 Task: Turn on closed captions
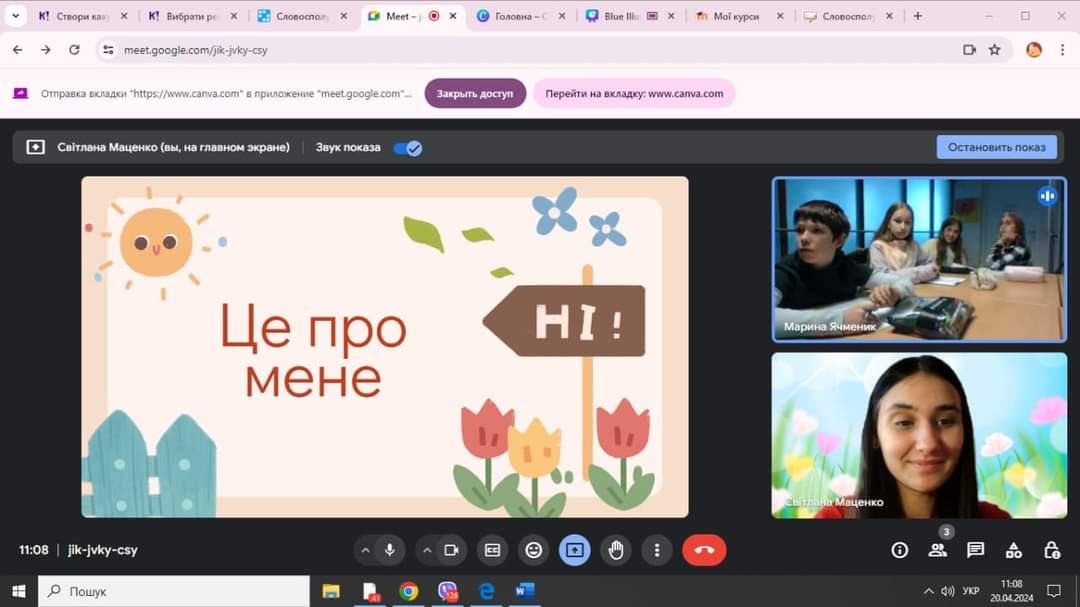point(492,550)
